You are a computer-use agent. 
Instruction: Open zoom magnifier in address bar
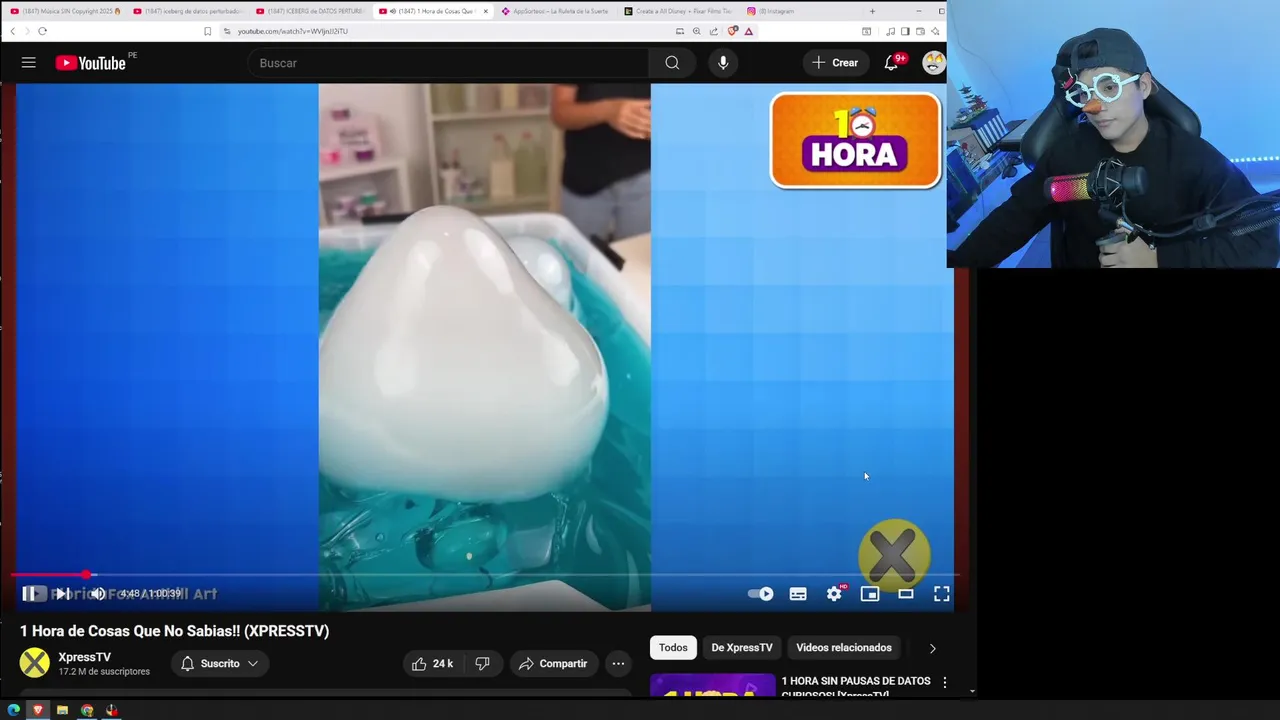click(697, 31)
